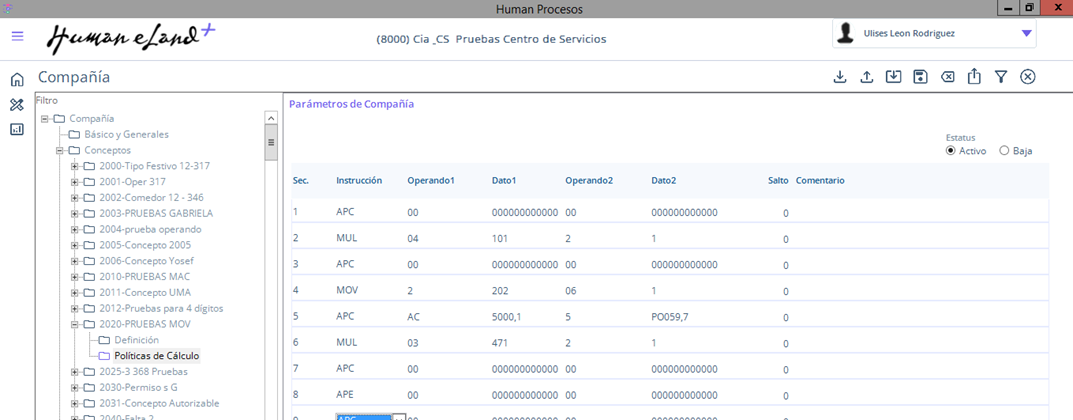The width and height of the screenshot is (1073, 420).
Task: Open the tools icon in left sidebar
Action: (x=17, y=104)
